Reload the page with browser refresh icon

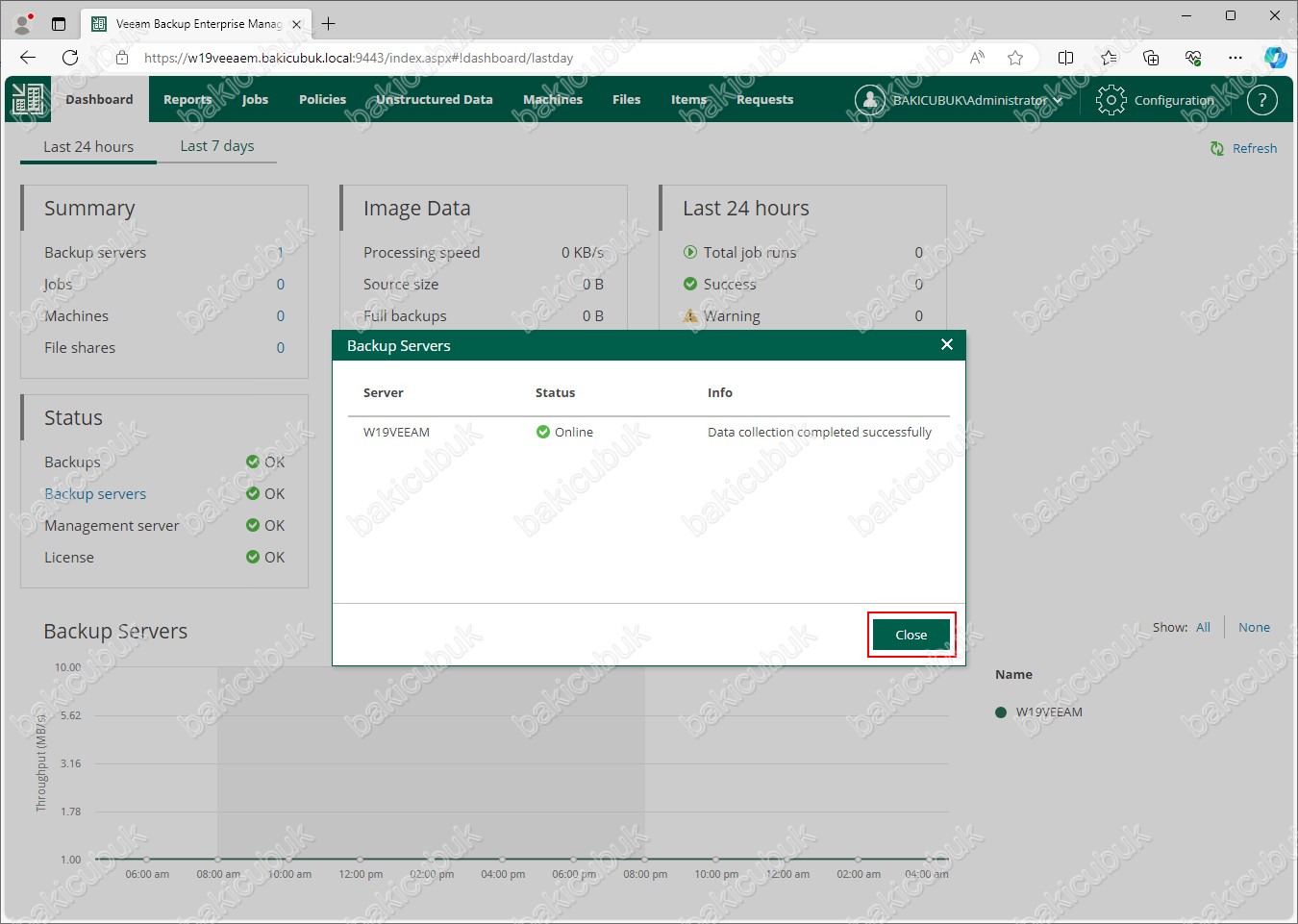tap(70, 58)
